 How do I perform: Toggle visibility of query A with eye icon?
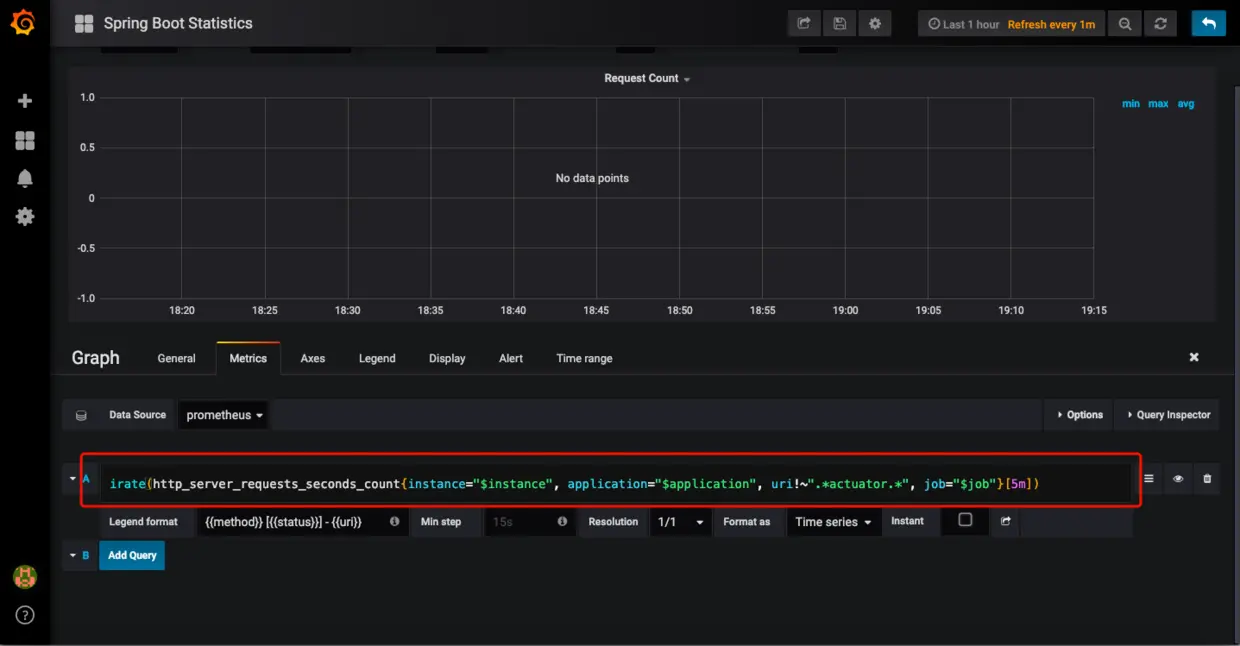click(x=1178, y=479)
